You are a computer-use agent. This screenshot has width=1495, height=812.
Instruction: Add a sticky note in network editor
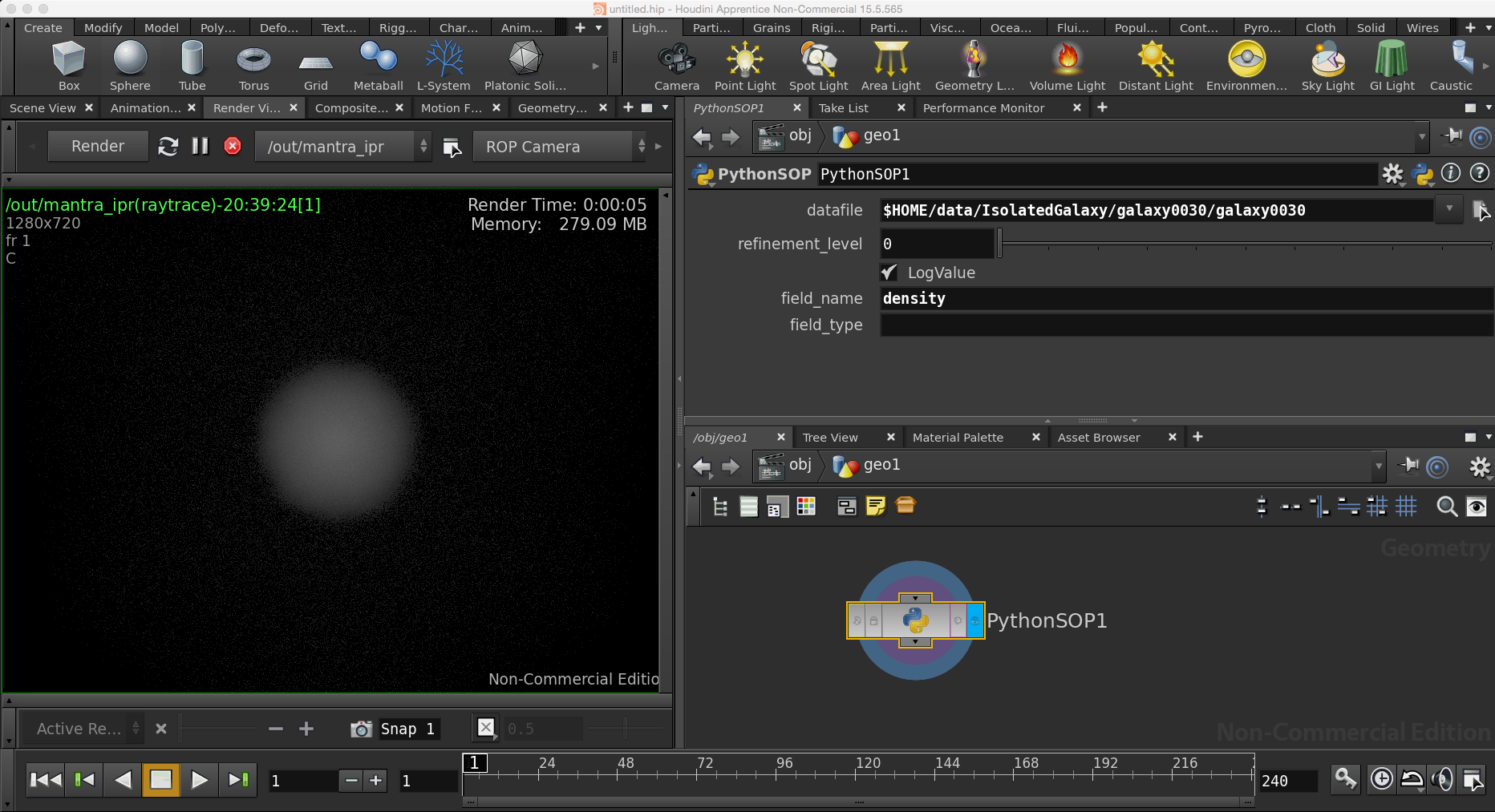tap(876, 506)
